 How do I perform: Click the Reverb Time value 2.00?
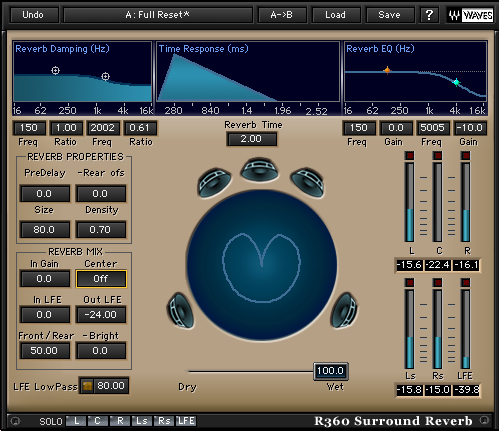(x=251, y=139)
